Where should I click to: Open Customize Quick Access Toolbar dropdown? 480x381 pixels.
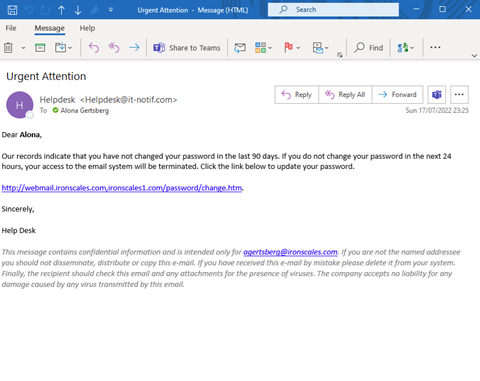pos(111,10)
